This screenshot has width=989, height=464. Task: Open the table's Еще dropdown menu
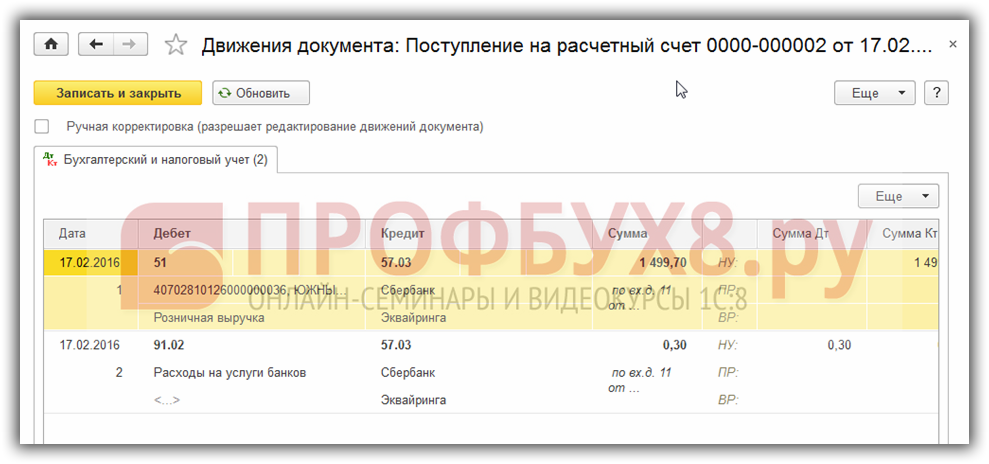click(898, 196)
